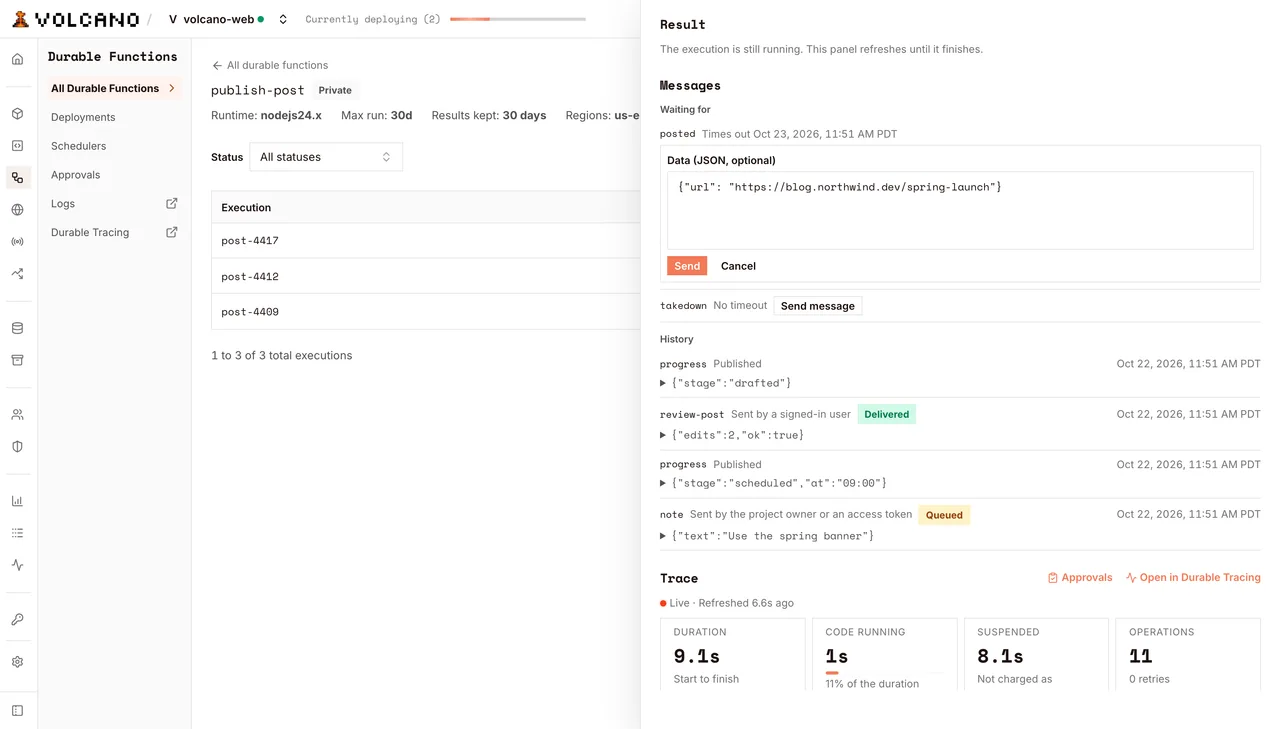Open execution post-4417 row
1280x729 pixels.
tap(425, 241)
